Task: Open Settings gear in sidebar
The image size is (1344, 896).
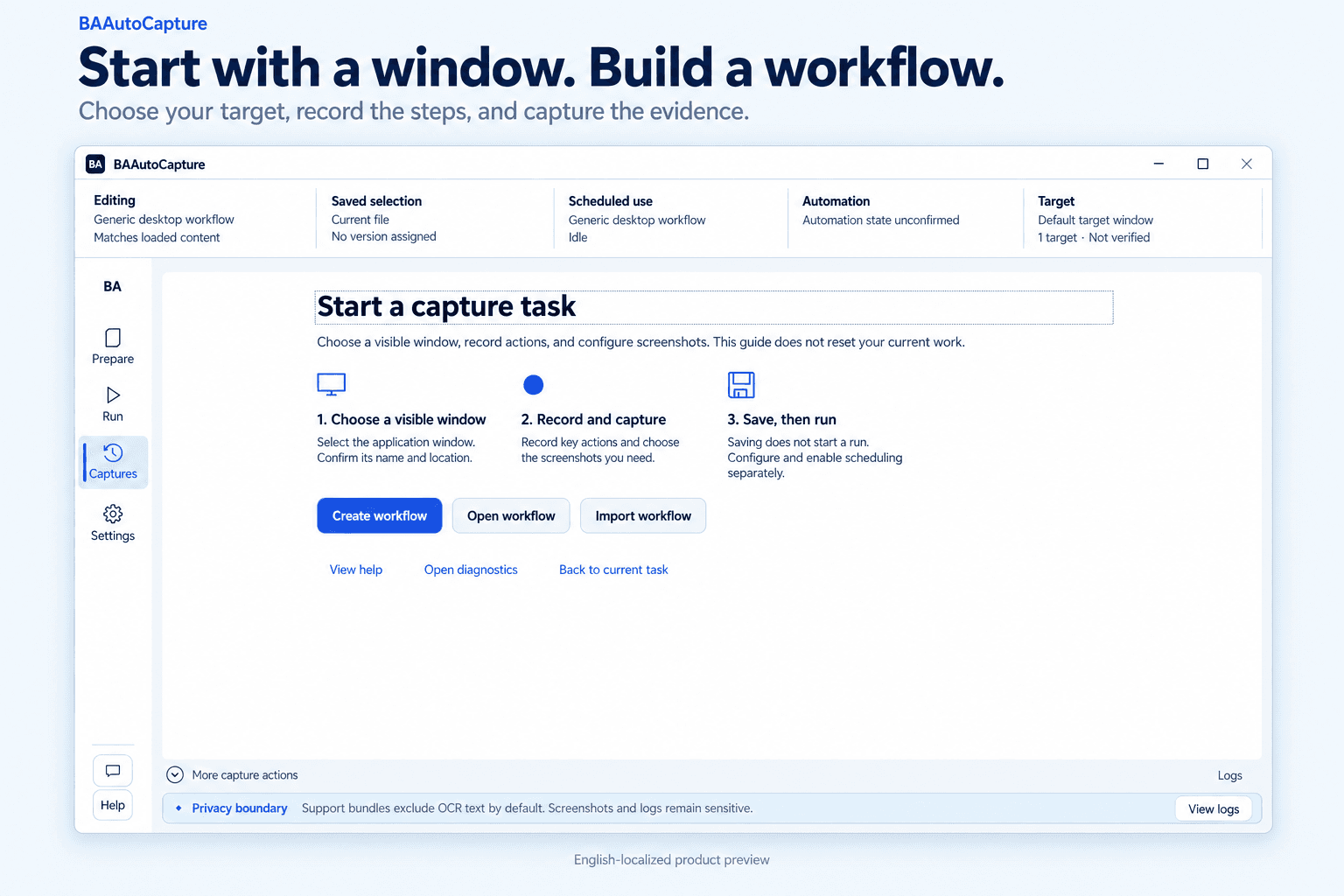Action: [x=113, y=523]
